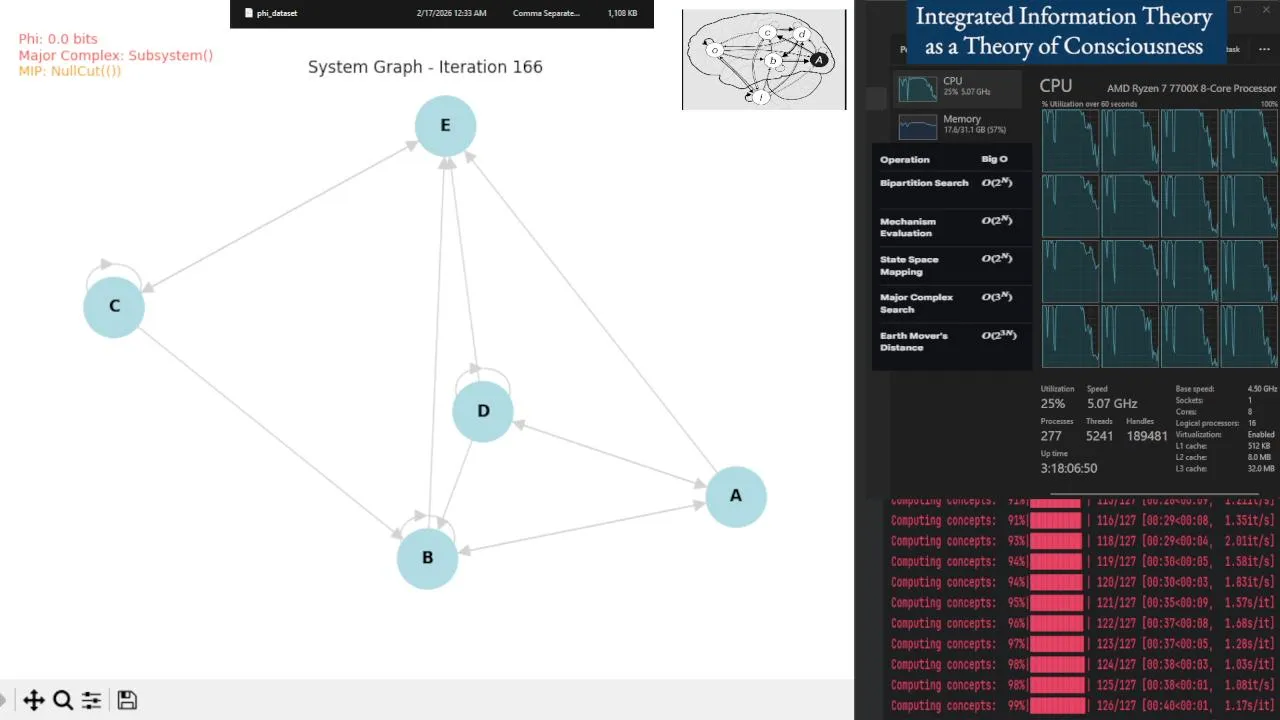
Task: Click node D in system graph
Action: [483, 411]
